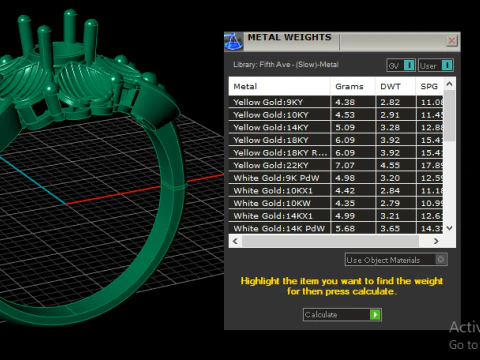Select the White Gold:10KX1 row

click(x=336, y=191)
